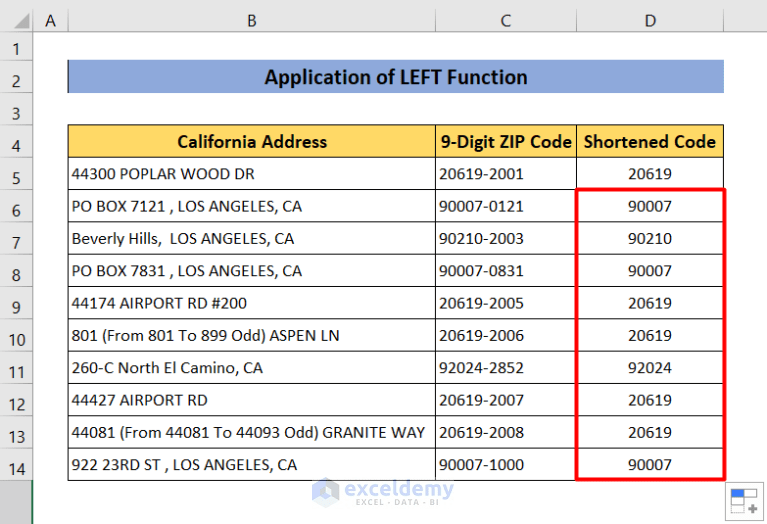Click ZIP code 90007-0121

(506, 206)
